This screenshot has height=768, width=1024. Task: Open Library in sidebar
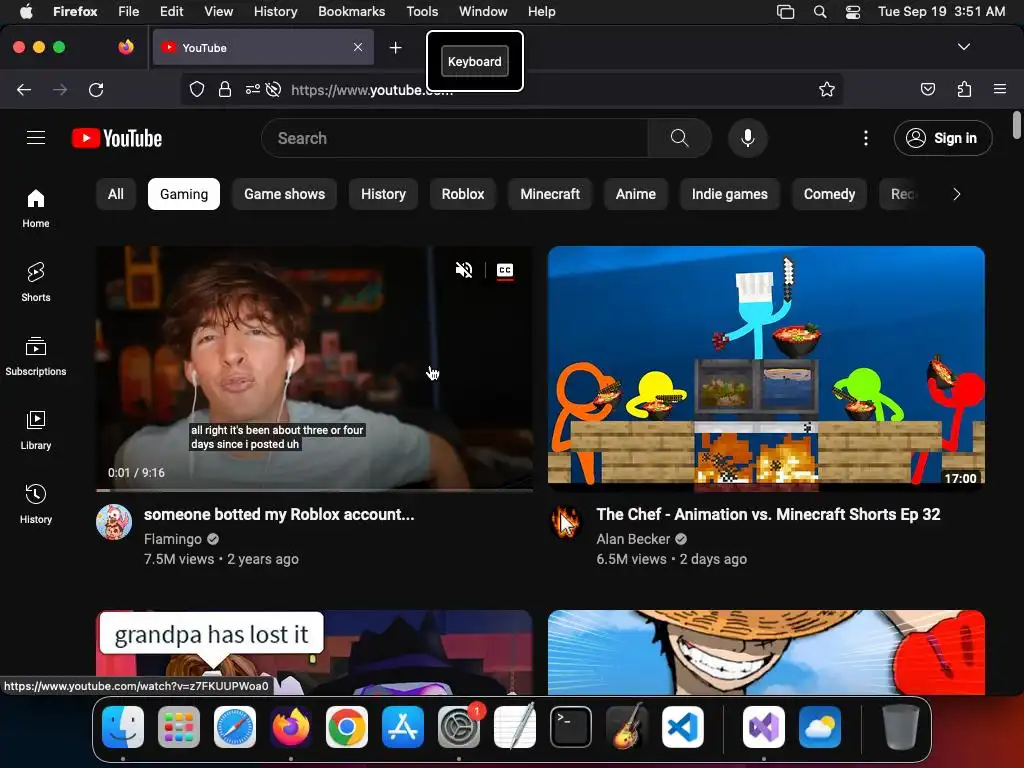(36, 430)
